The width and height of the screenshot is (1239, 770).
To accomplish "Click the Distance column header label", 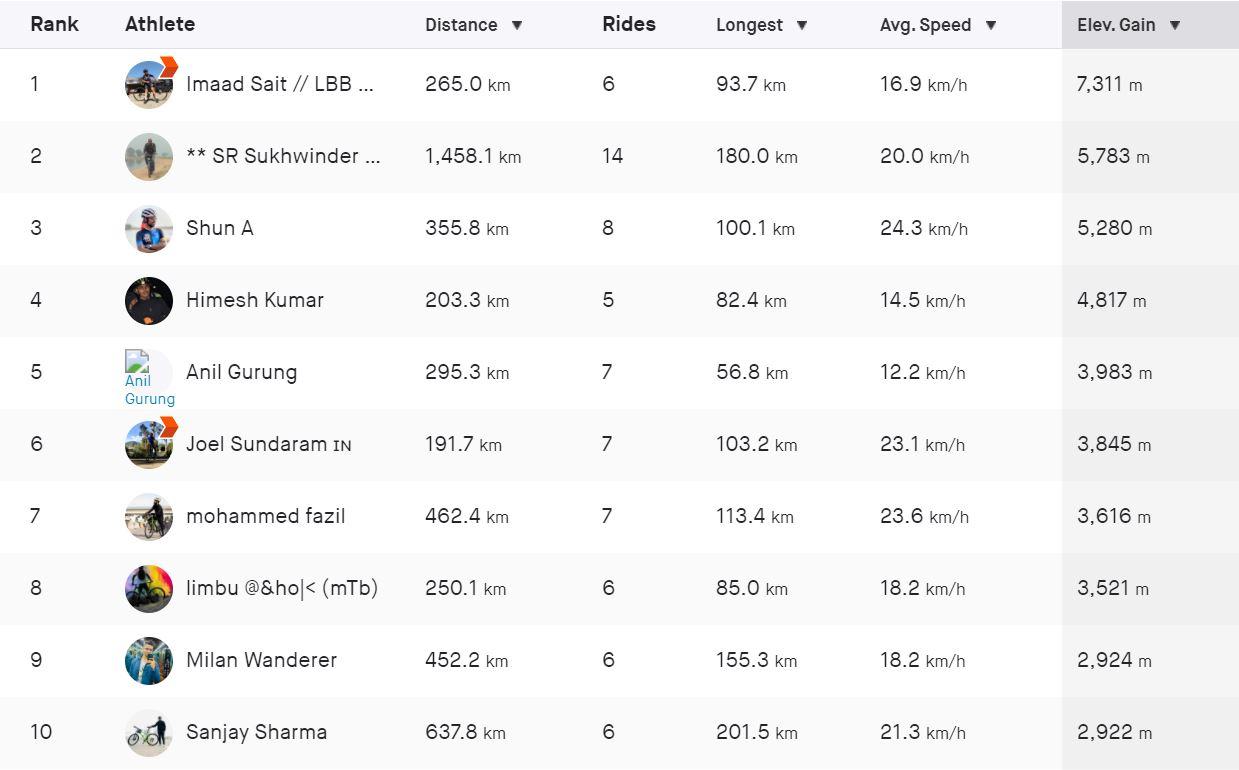I will (461, 25).
